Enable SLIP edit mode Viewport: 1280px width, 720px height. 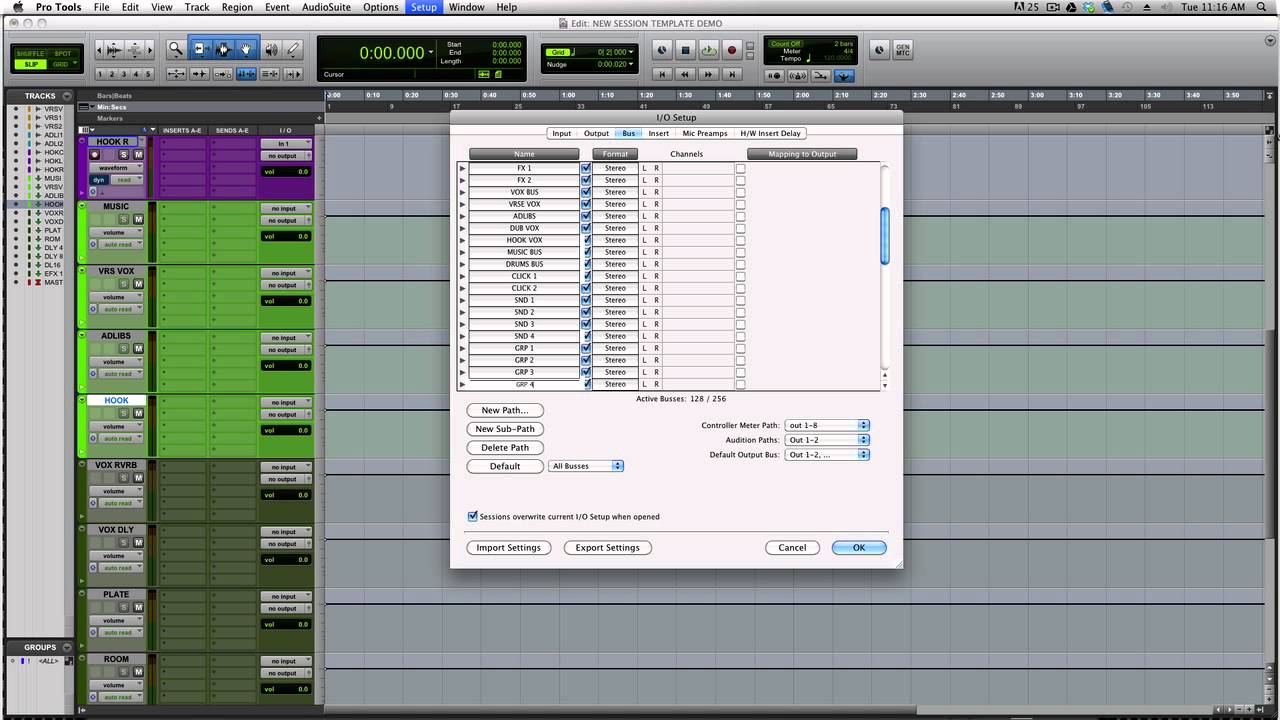(31, 64)
